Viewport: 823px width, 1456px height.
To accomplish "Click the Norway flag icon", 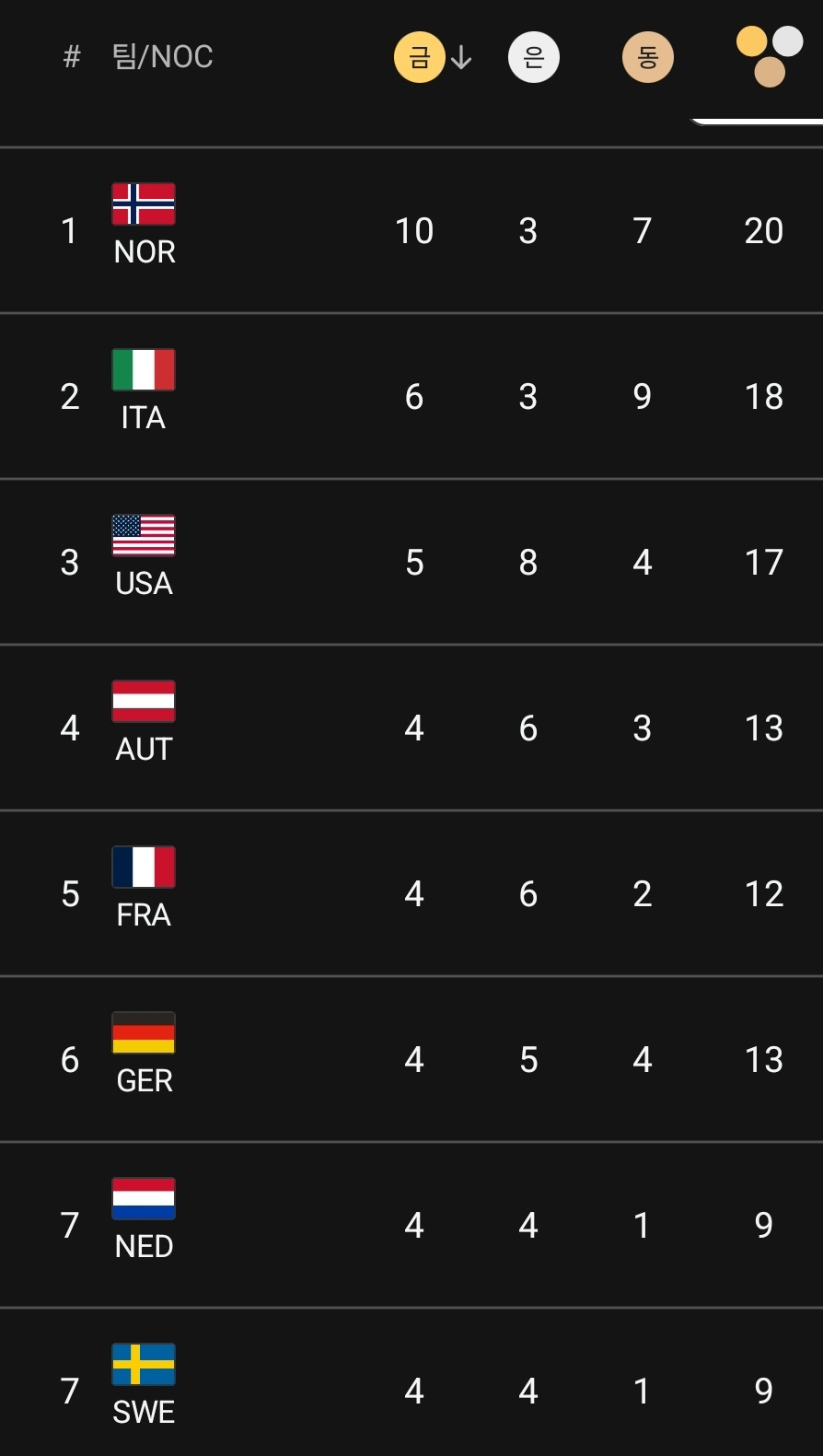I will coord(144,204).
